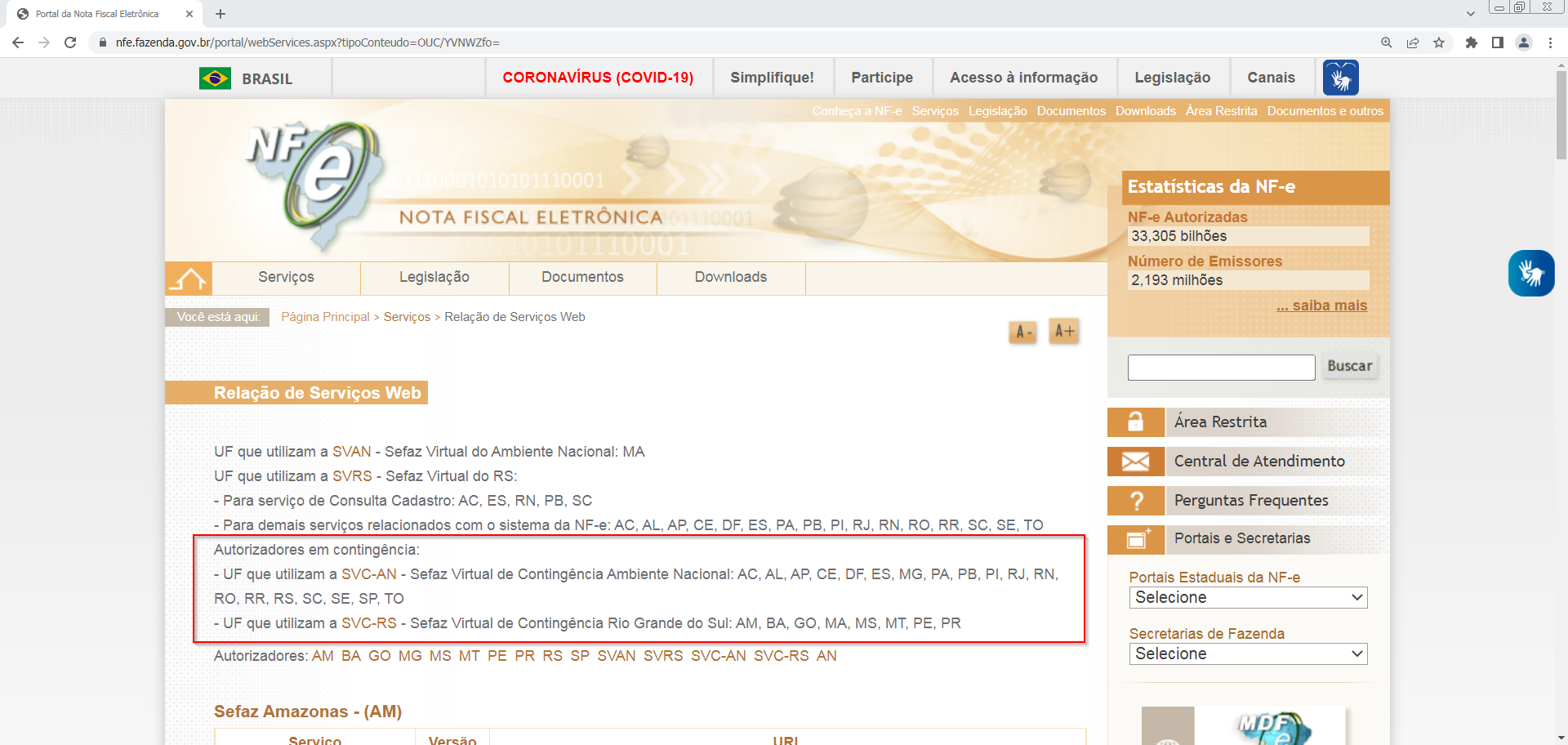1568x745 pixels.
Task: Open the VLibras accessibility icon in header
Action: pos(1341,78)
